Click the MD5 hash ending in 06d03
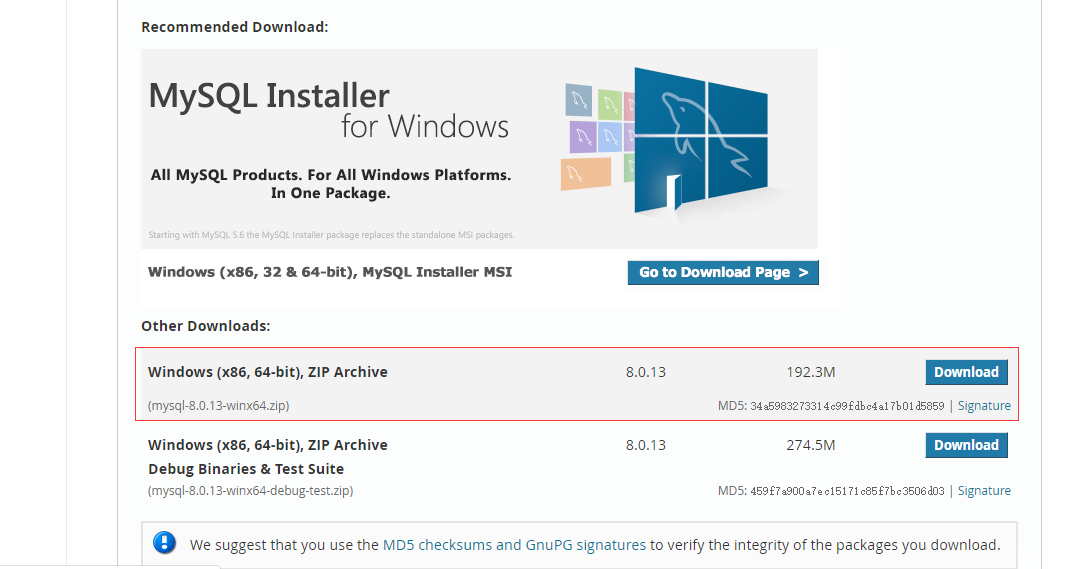Image resolution: width=1078 pixels, height=569 pixels. point(847,491)
